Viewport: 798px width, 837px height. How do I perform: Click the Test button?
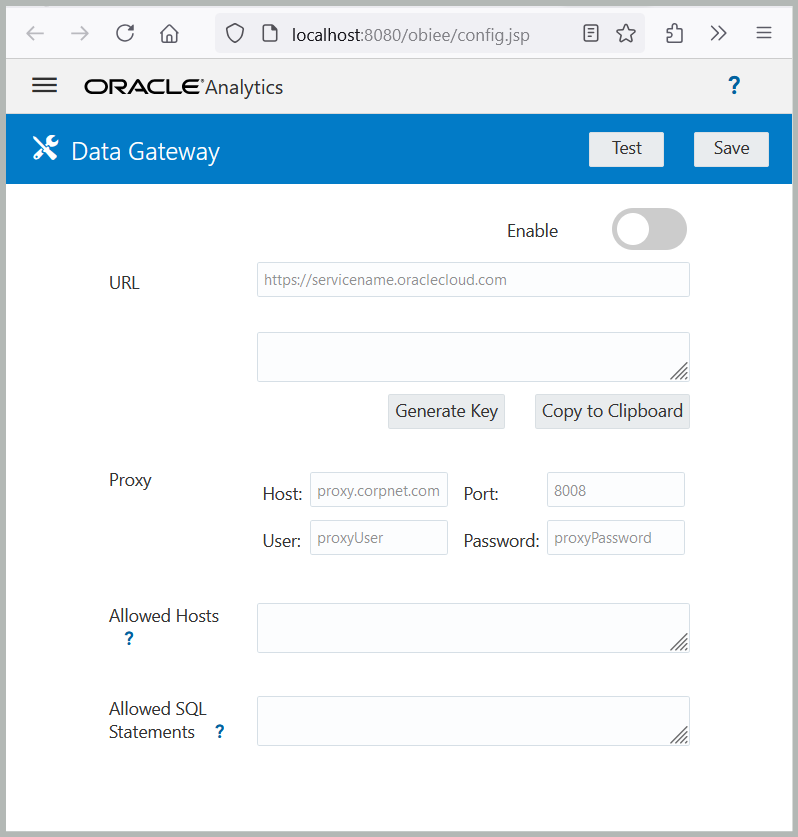coord(626,148)
